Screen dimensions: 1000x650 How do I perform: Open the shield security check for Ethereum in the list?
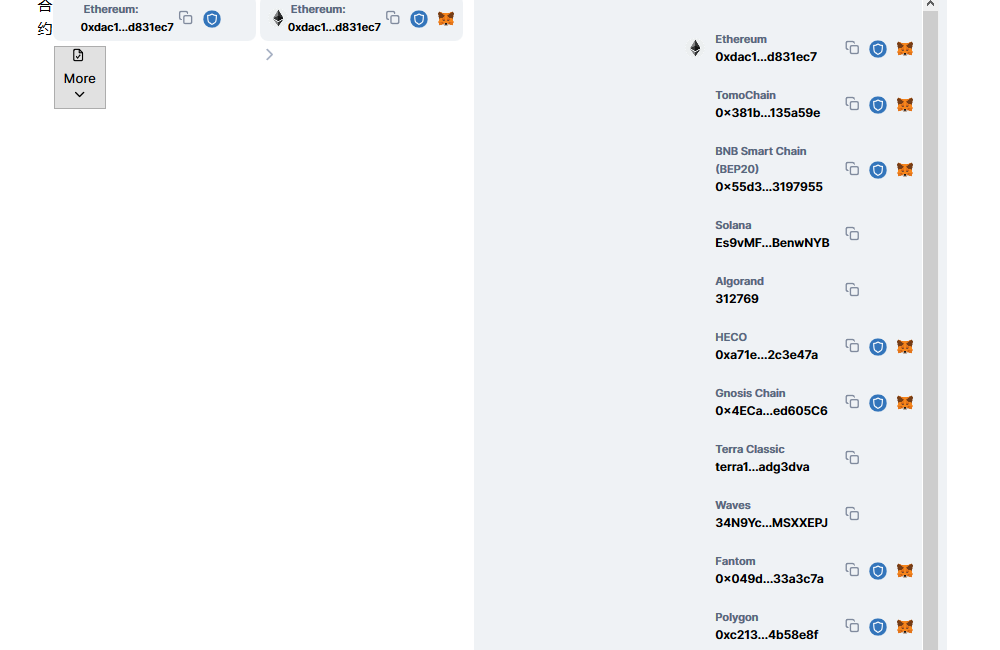[x=878, y=49]
